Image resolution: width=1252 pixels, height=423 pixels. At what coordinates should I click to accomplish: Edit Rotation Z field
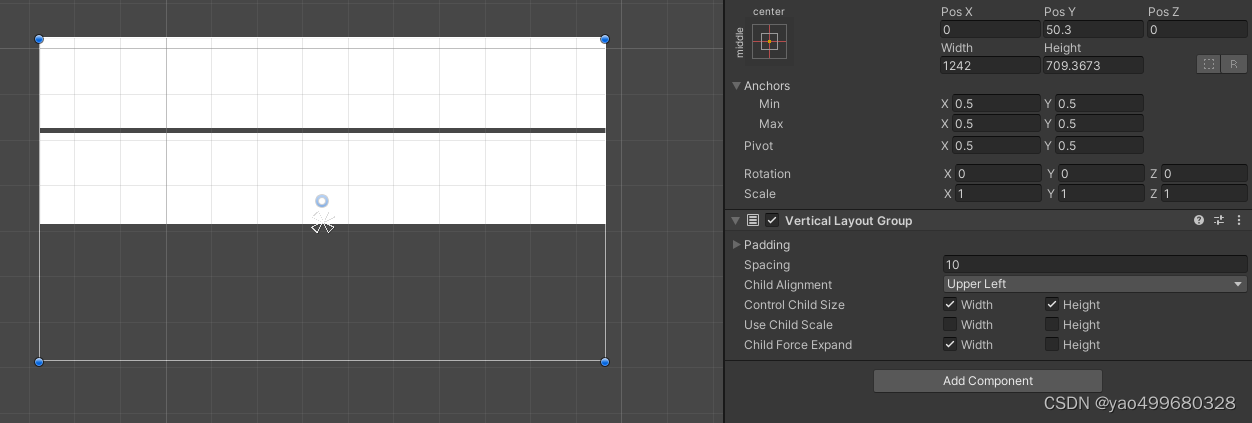point(1204,174)
